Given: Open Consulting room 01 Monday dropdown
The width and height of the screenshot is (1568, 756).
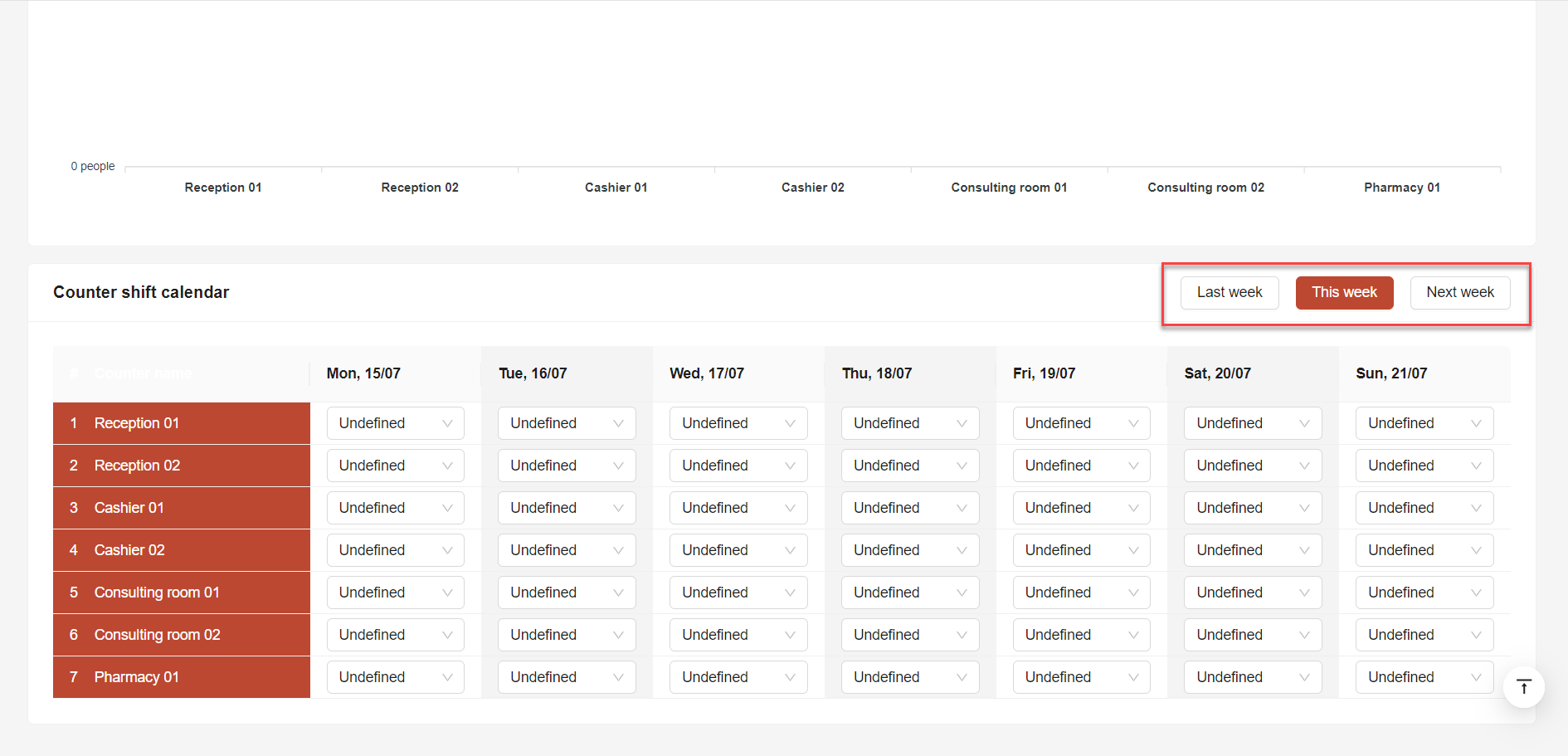Looking at the screenshot, I should pyautogui.click(x=395, y=593).
